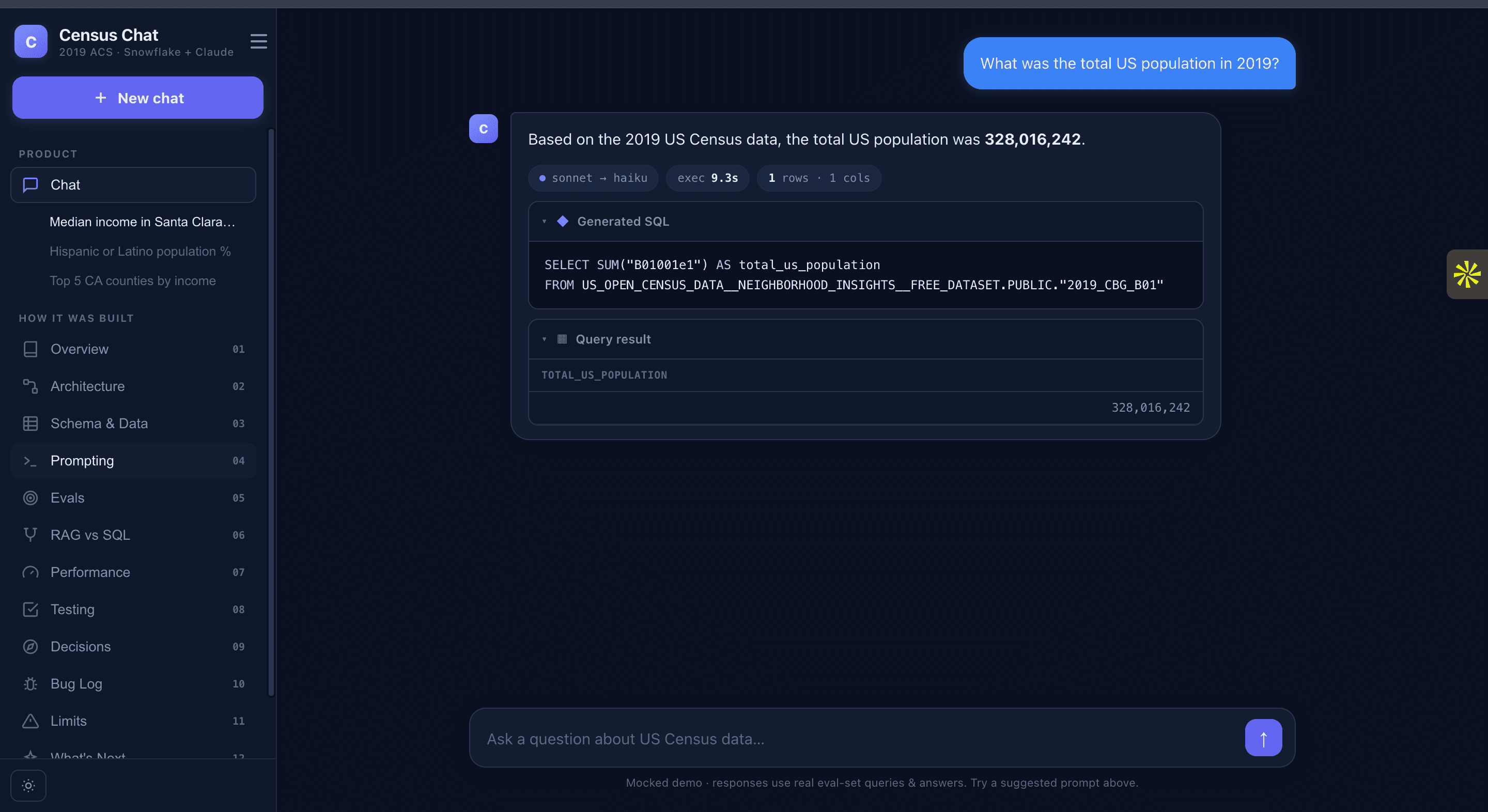
Task: Collapse the Generated SQL section
Action: click(865, 221)
